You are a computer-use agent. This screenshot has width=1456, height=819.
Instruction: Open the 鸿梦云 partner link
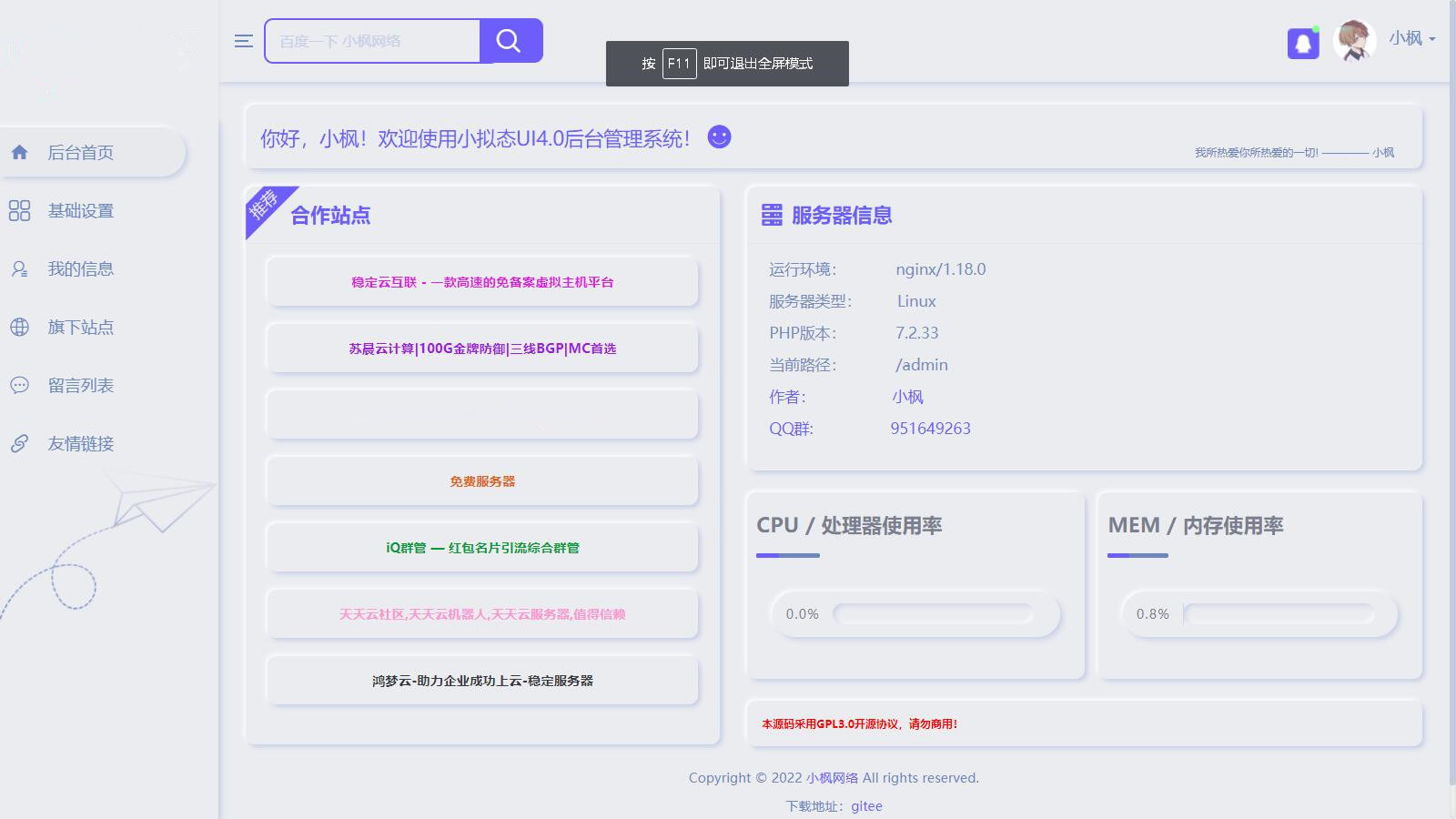tap(482, 681)
